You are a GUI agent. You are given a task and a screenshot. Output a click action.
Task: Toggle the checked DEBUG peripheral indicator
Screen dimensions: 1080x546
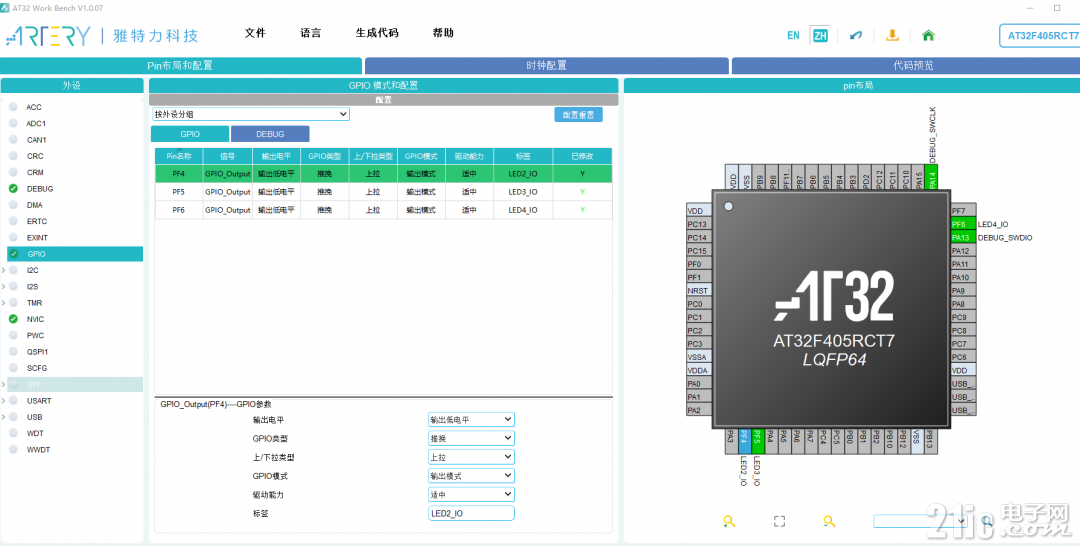pos(13,189)
